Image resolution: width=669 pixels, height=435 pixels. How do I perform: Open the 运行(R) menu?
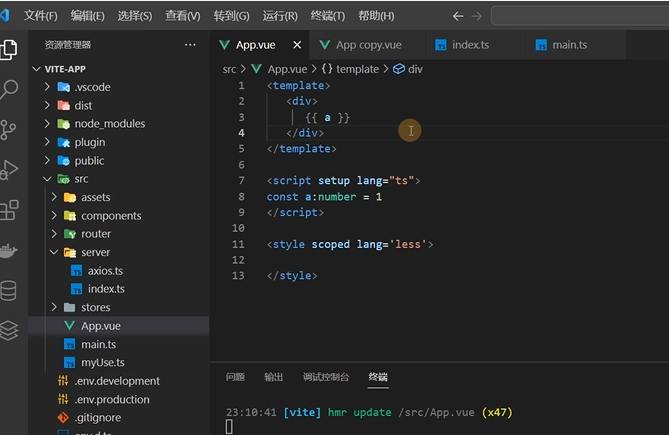click(x=280, y=16)
